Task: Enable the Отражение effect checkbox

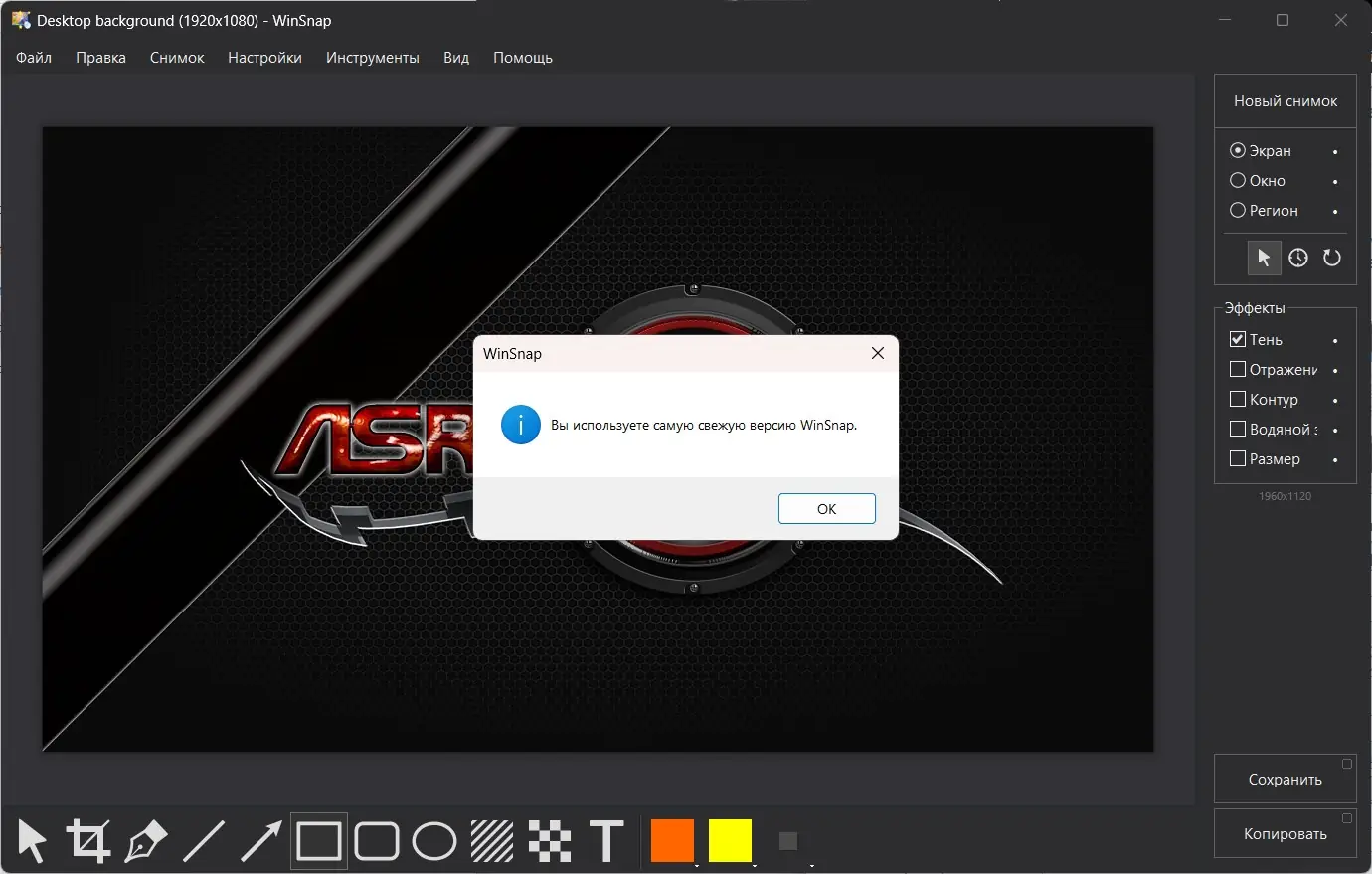Action: (x=1238, y=370)
